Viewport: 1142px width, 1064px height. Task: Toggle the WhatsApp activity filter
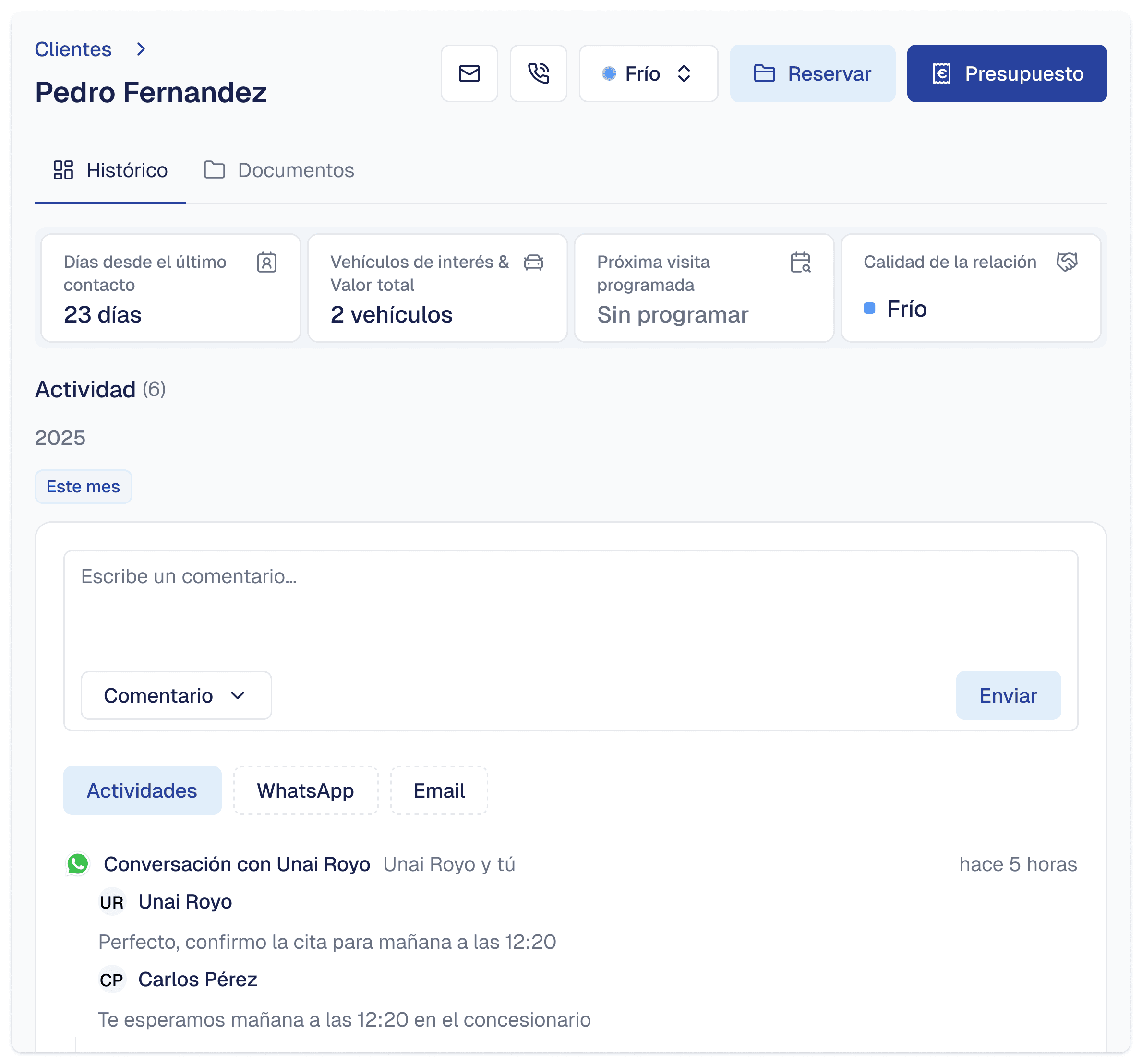(x=305, y=790)
